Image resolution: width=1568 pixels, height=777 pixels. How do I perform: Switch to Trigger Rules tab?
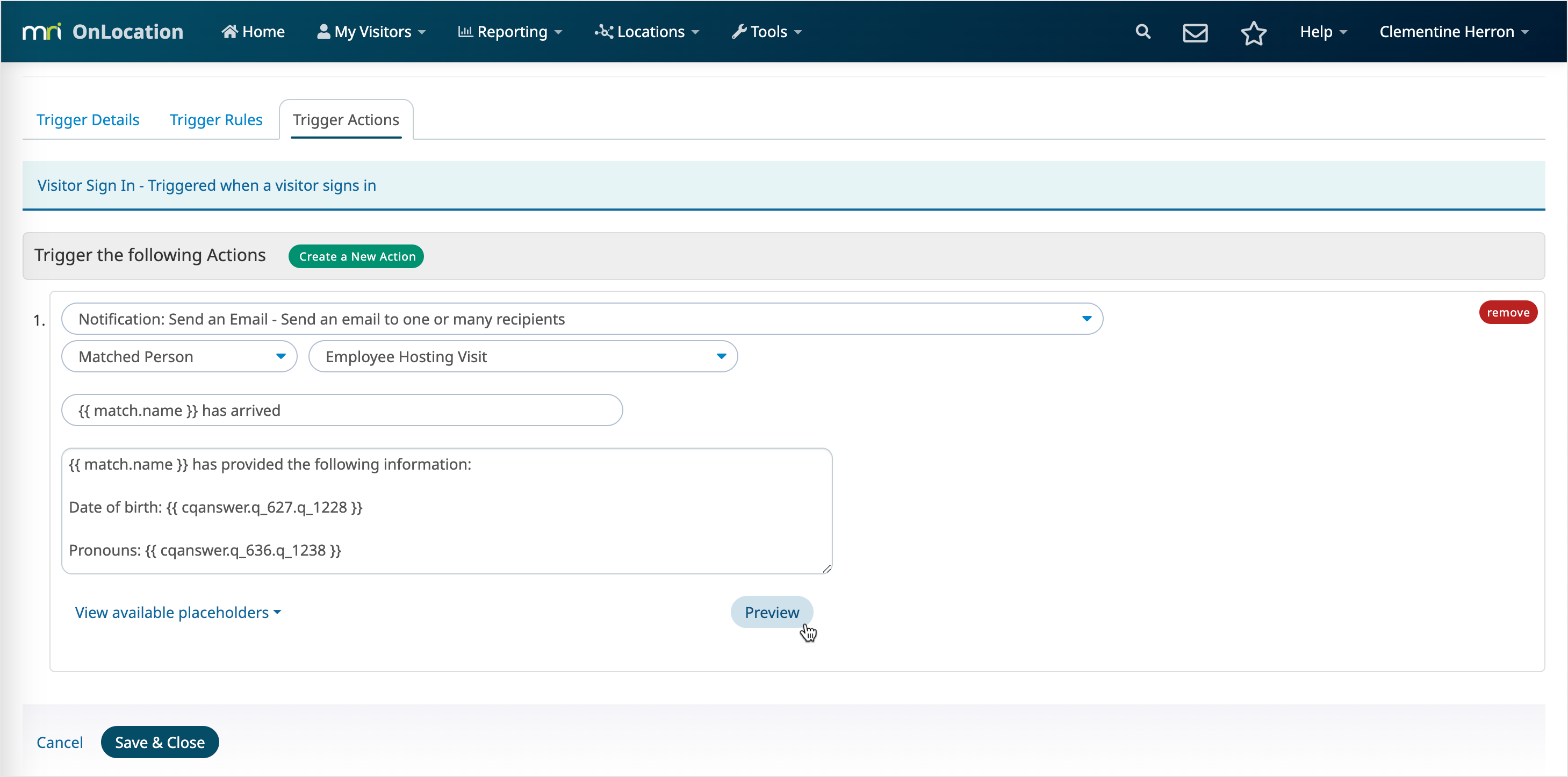[215, 119]
